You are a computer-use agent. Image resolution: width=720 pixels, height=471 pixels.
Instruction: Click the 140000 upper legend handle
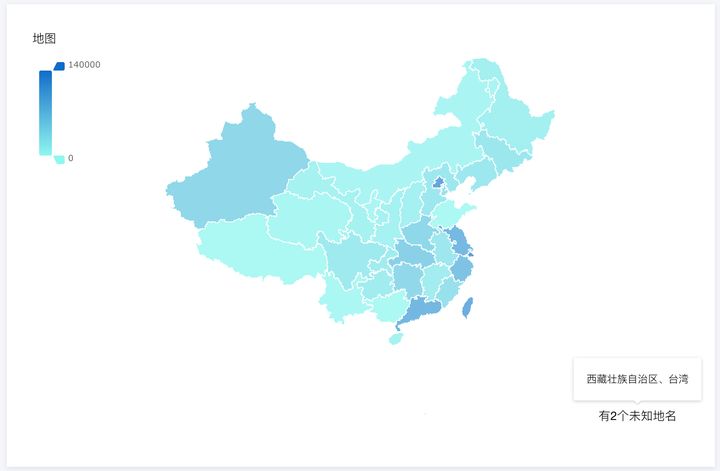coord(59,66)
